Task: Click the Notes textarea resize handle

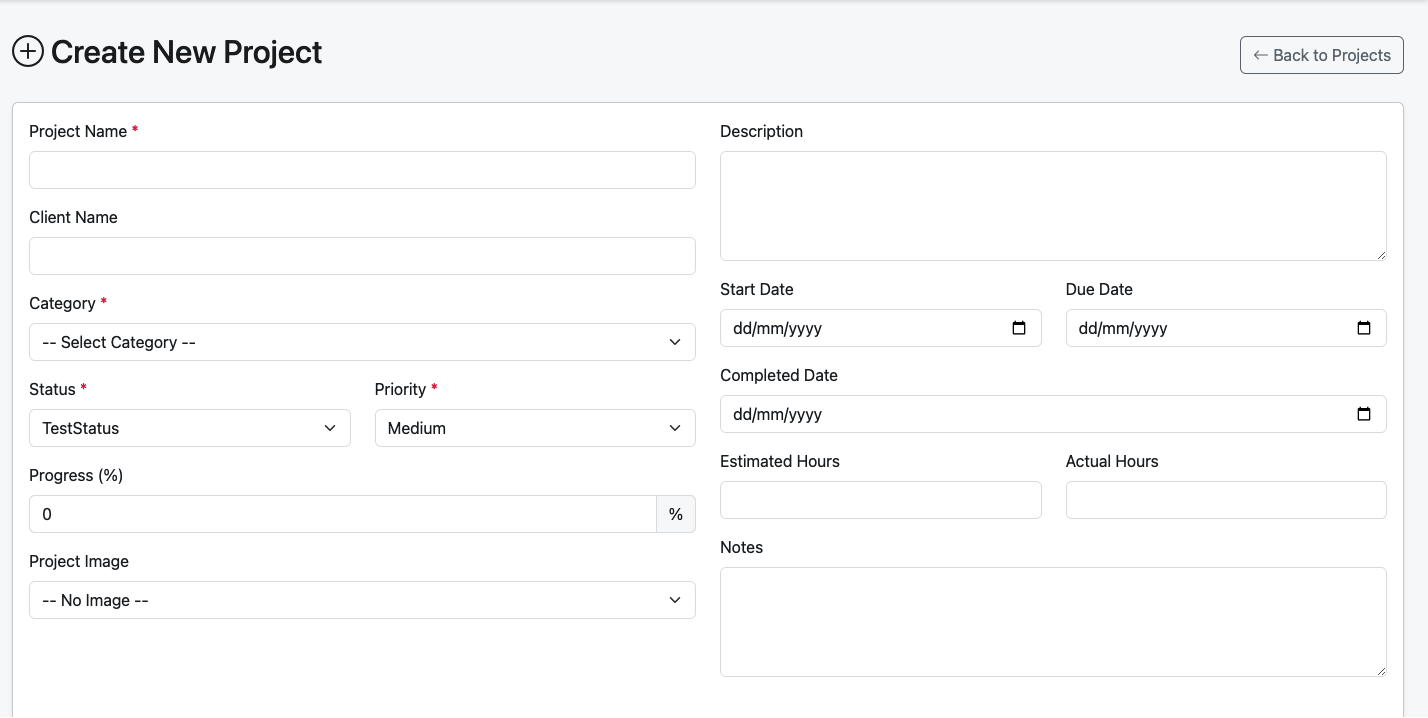Action: (x=1380, y=670)
